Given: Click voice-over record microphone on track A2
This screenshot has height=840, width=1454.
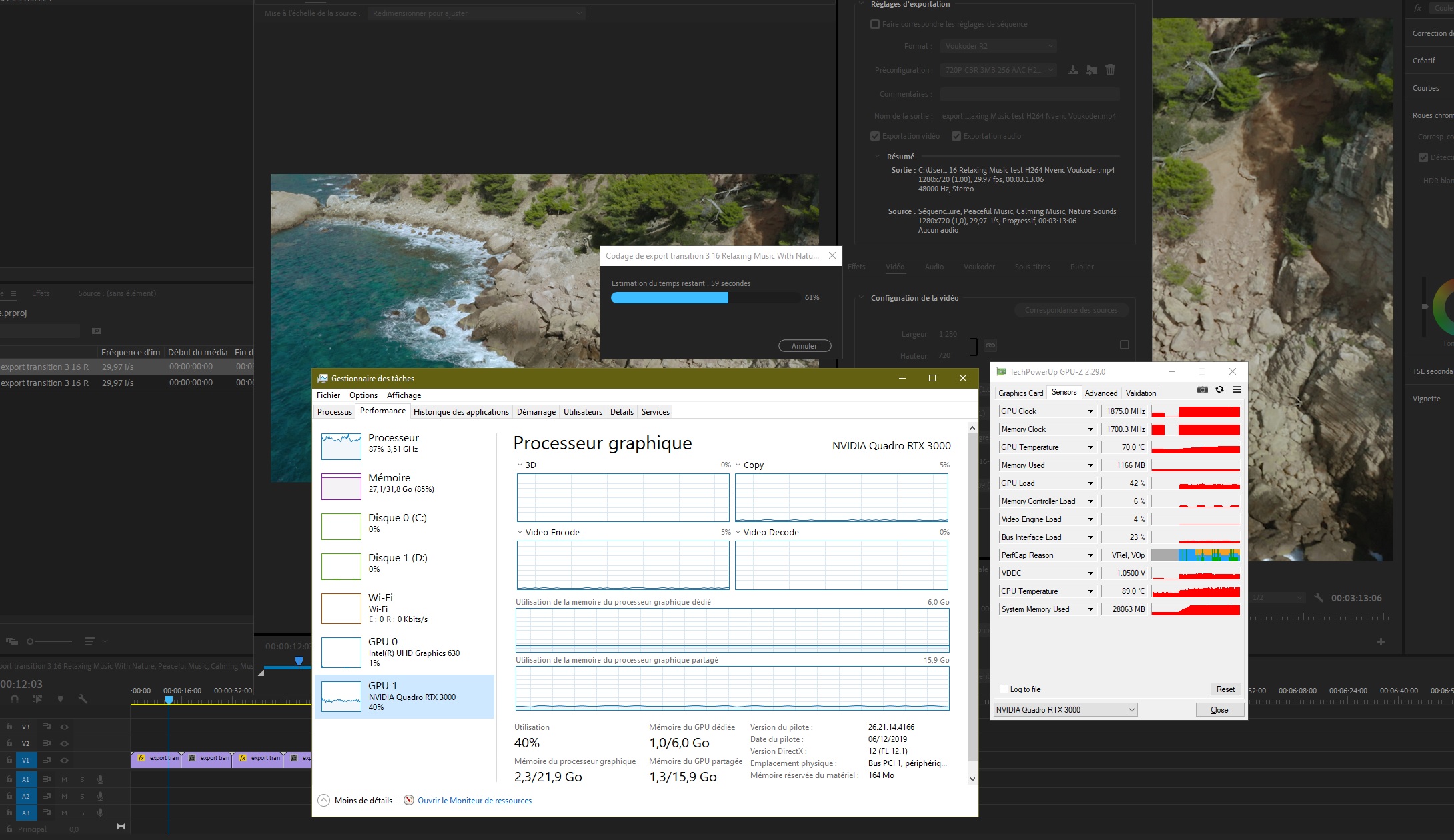Looking at the screenshot, I should coord(100,796).
